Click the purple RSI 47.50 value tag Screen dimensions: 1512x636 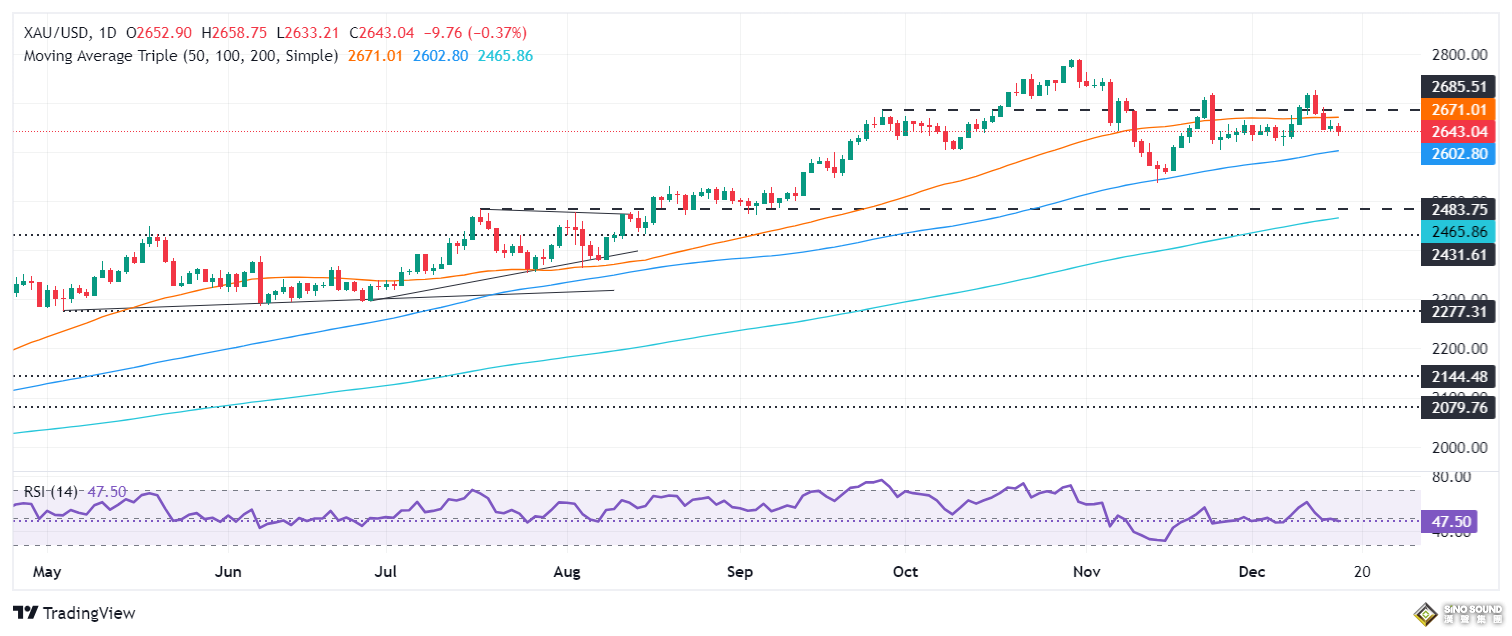click(x=1460, y=521)
